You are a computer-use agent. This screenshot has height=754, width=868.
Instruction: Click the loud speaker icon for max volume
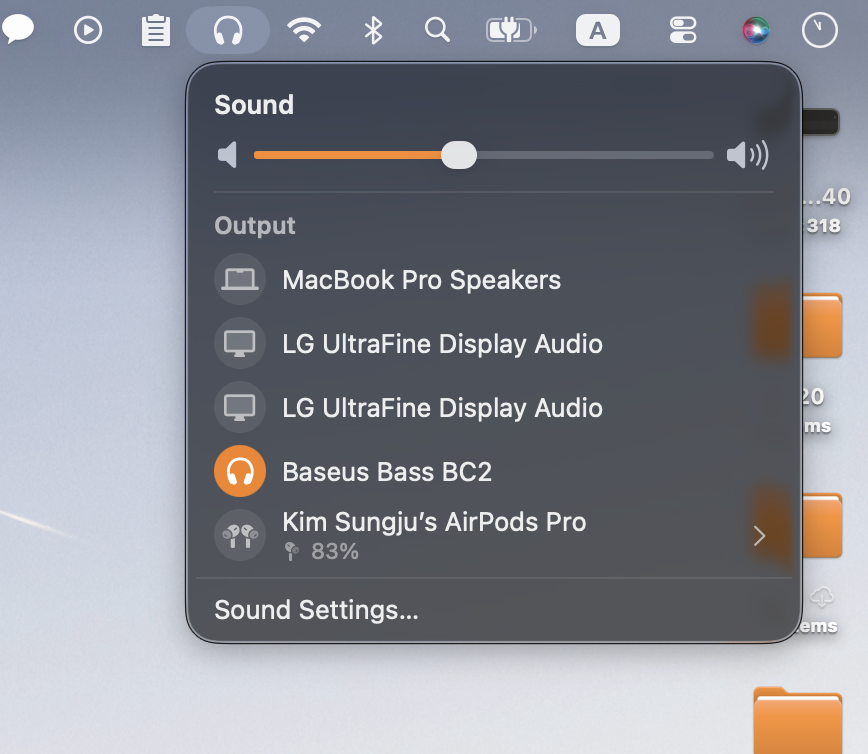[747, 154]
